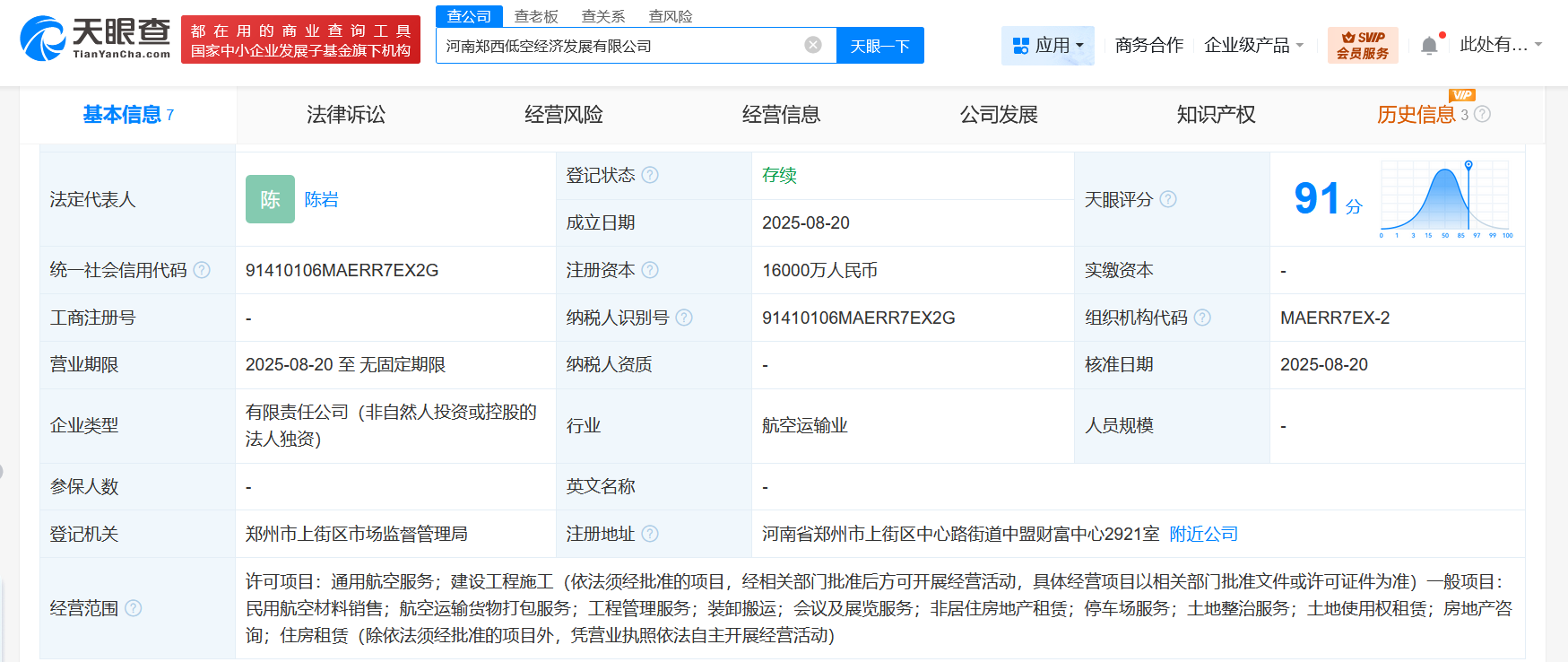Switch to the 法律诉讼 tab

(345, 115)
